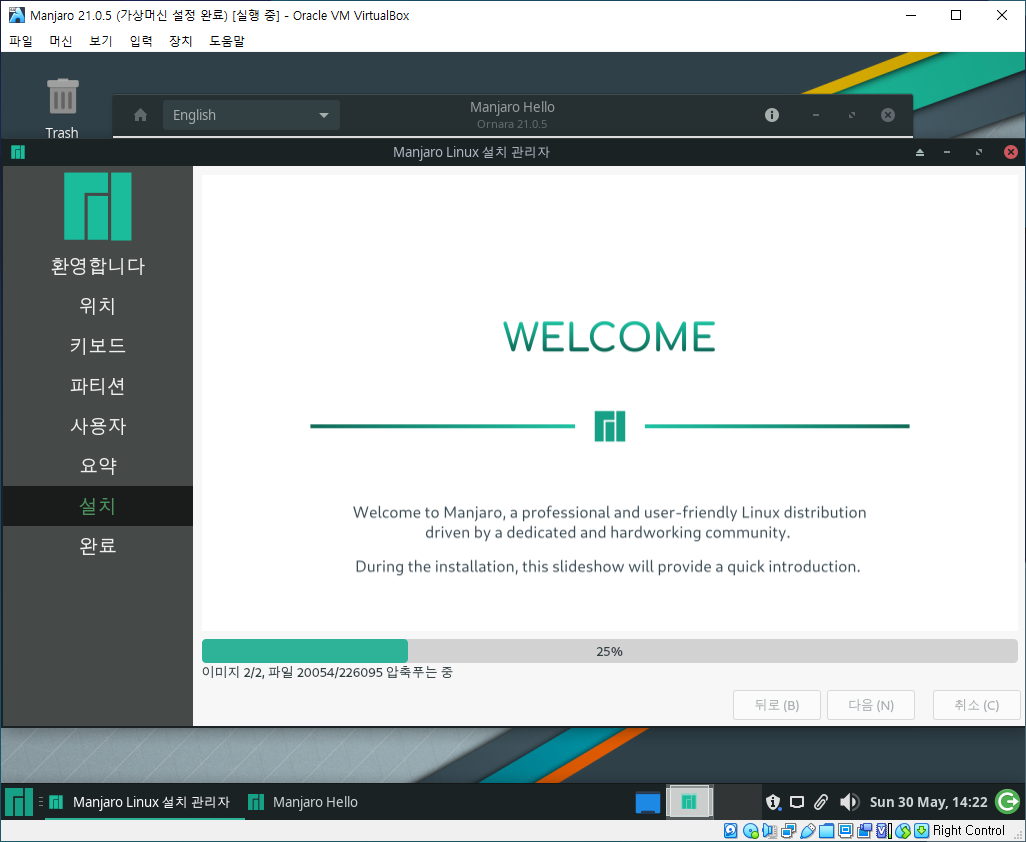Image resolution: width=1026 pixels, height=842 pixels.
Task: Select the 사용자 step in sidebar
Action: click(97, 426)
